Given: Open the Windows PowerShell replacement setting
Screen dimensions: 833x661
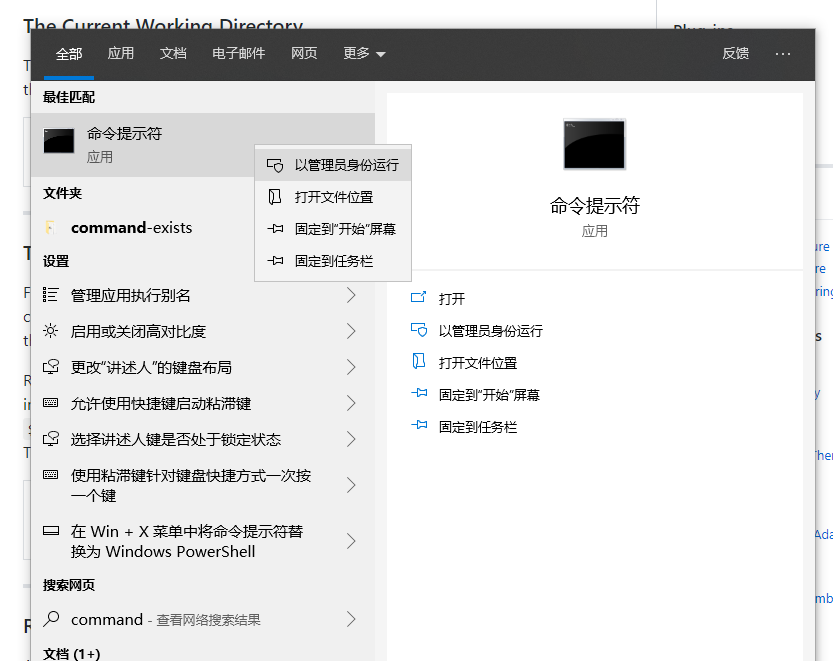Looking at the screenshot, I should point(203,541).
